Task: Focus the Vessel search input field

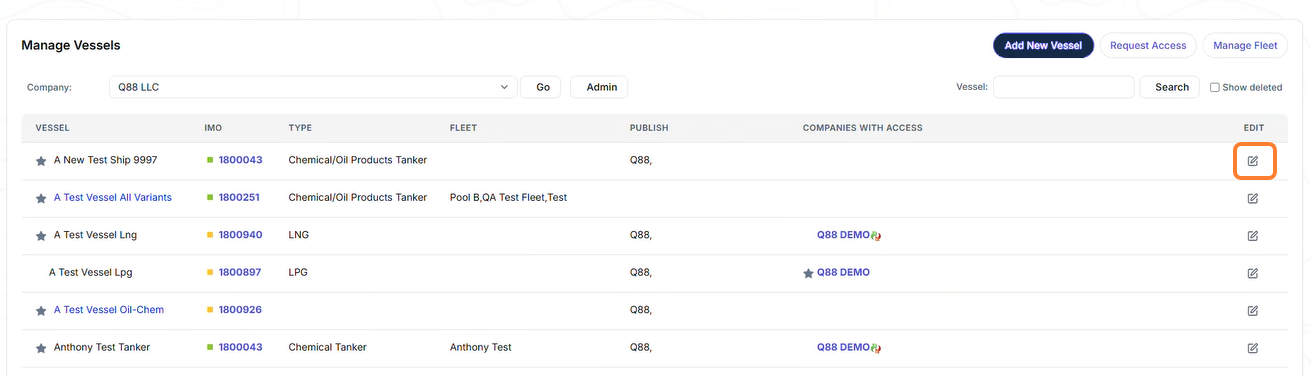Action: pos(1064,87)
